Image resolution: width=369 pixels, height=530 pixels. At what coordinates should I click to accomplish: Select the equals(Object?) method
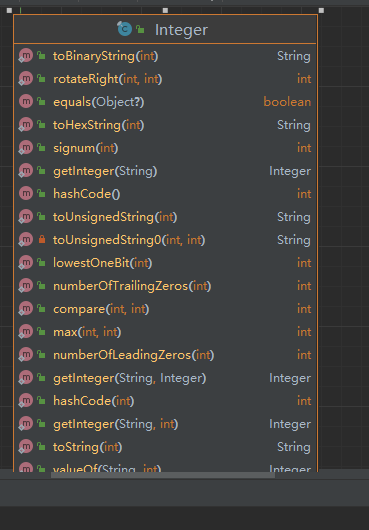point(99,102)
